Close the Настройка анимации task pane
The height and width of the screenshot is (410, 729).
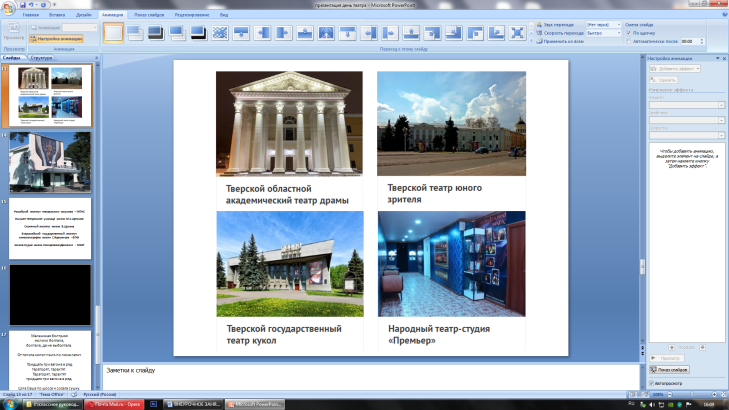click(724, 58)
